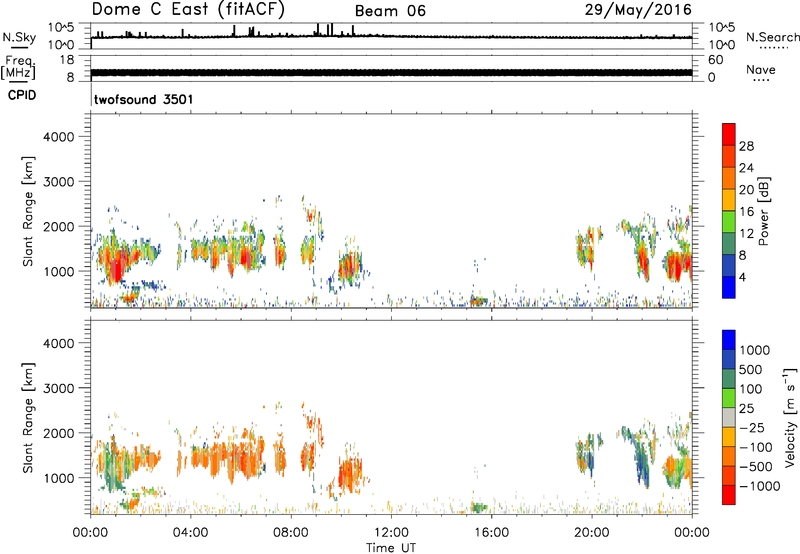Image resolution: width=800 pixels, height=554 pixels.
Task: Click the "Freq. [MHz]" axis label
Action: click(x=18, y=68)
